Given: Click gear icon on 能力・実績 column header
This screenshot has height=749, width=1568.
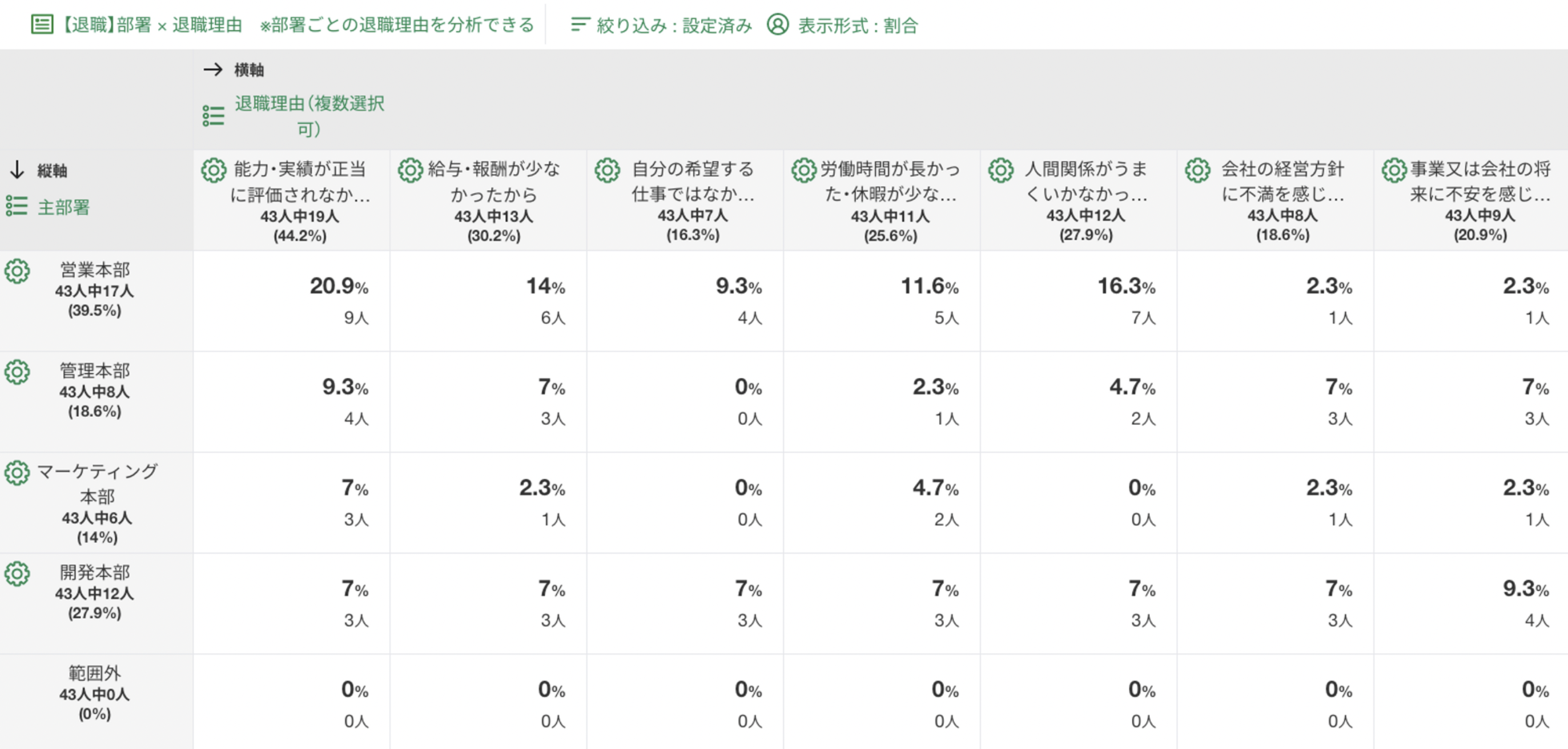Looking at the screenshot, I should pyautogui.click(x=214, y=171).
